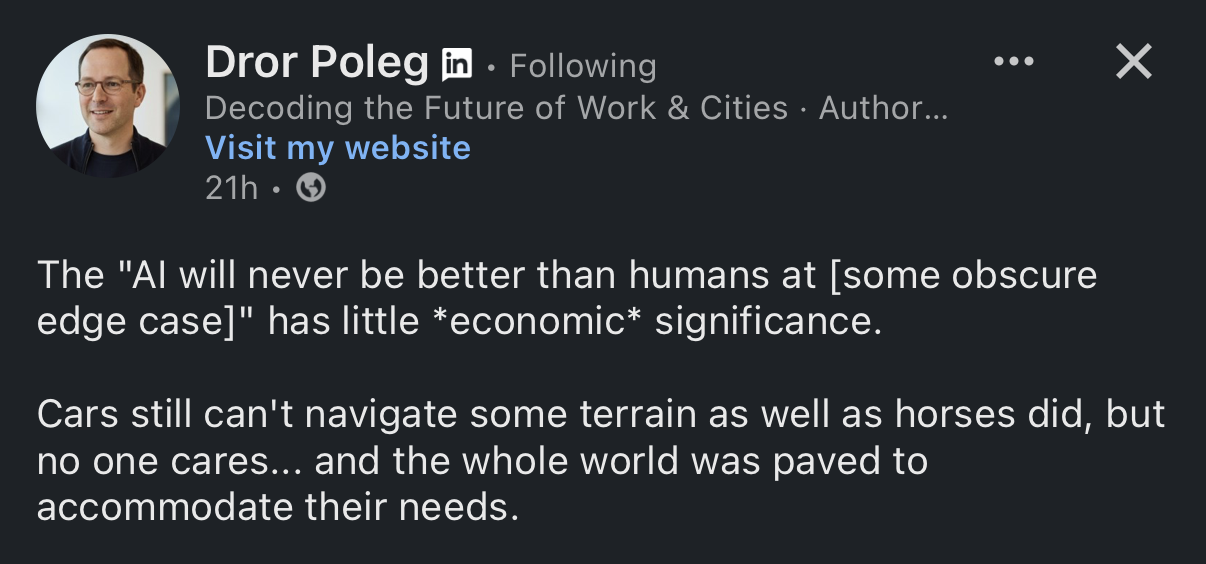Click the "[some obscure" bracketed text
Screen dimensions: 1206x564
click(963, 275)
